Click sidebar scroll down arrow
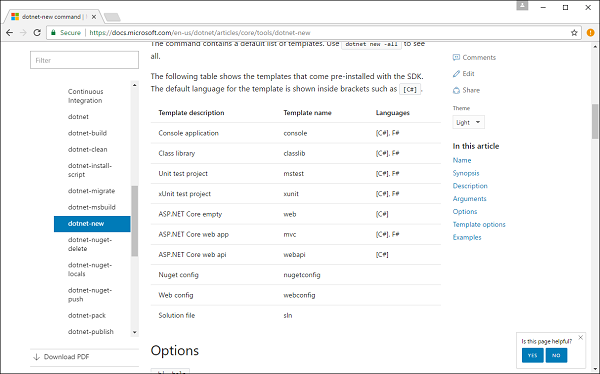 point(134,332)
